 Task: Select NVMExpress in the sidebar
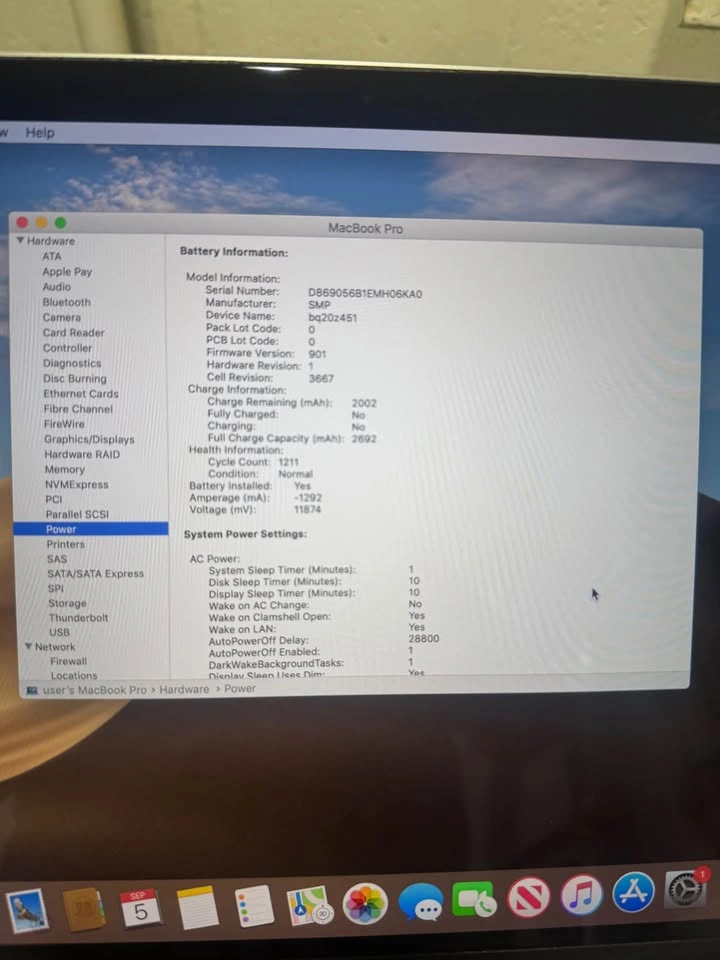click(x=77, y=484)
